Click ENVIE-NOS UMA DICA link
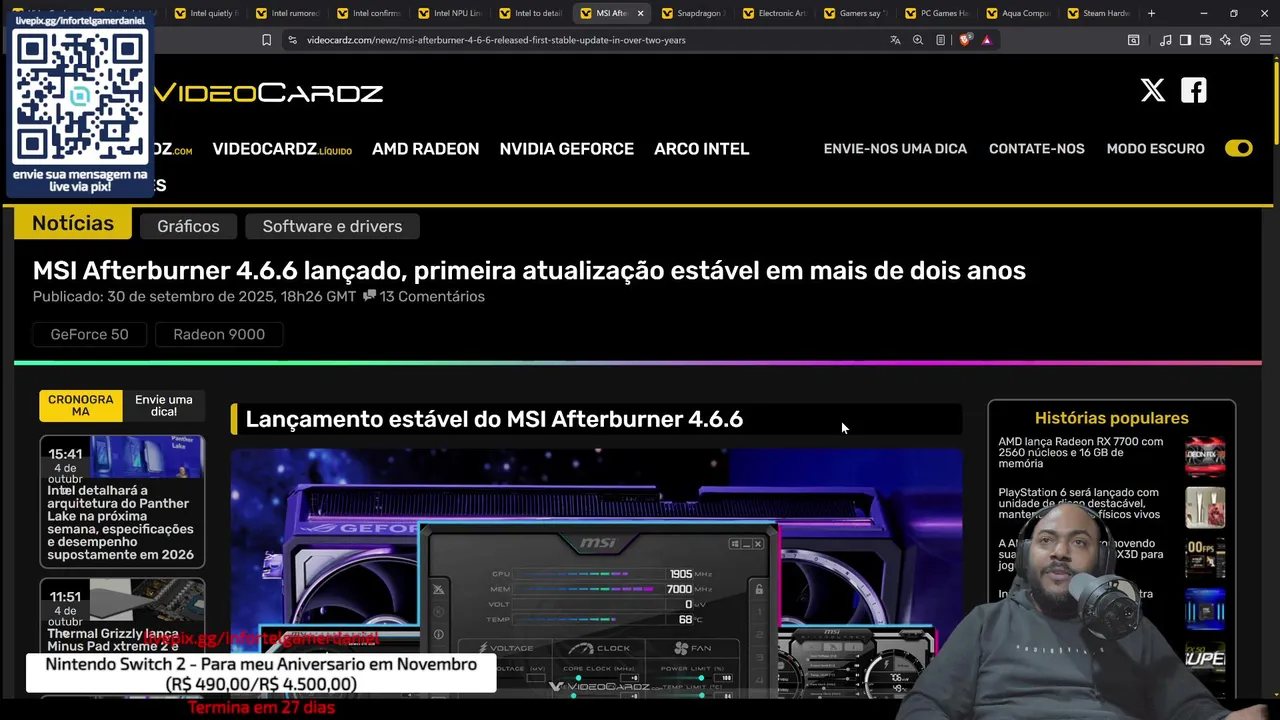 (895, 149)
